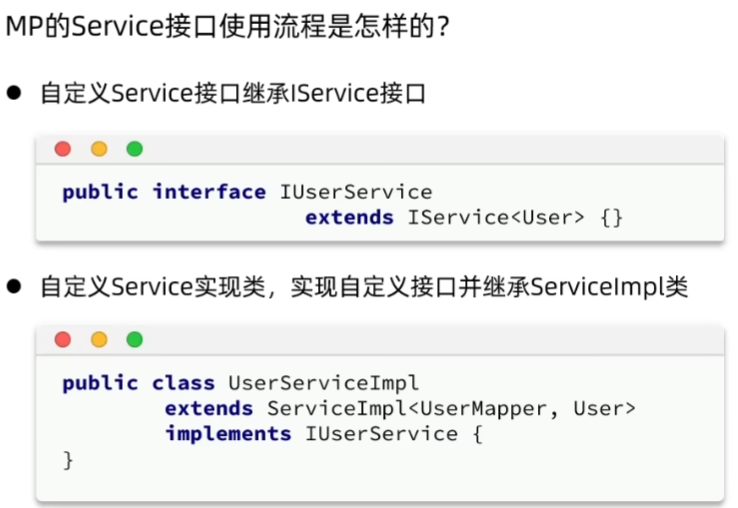
Task: Click the 'class' keyword in second snippet
Action: coord(184,383)
